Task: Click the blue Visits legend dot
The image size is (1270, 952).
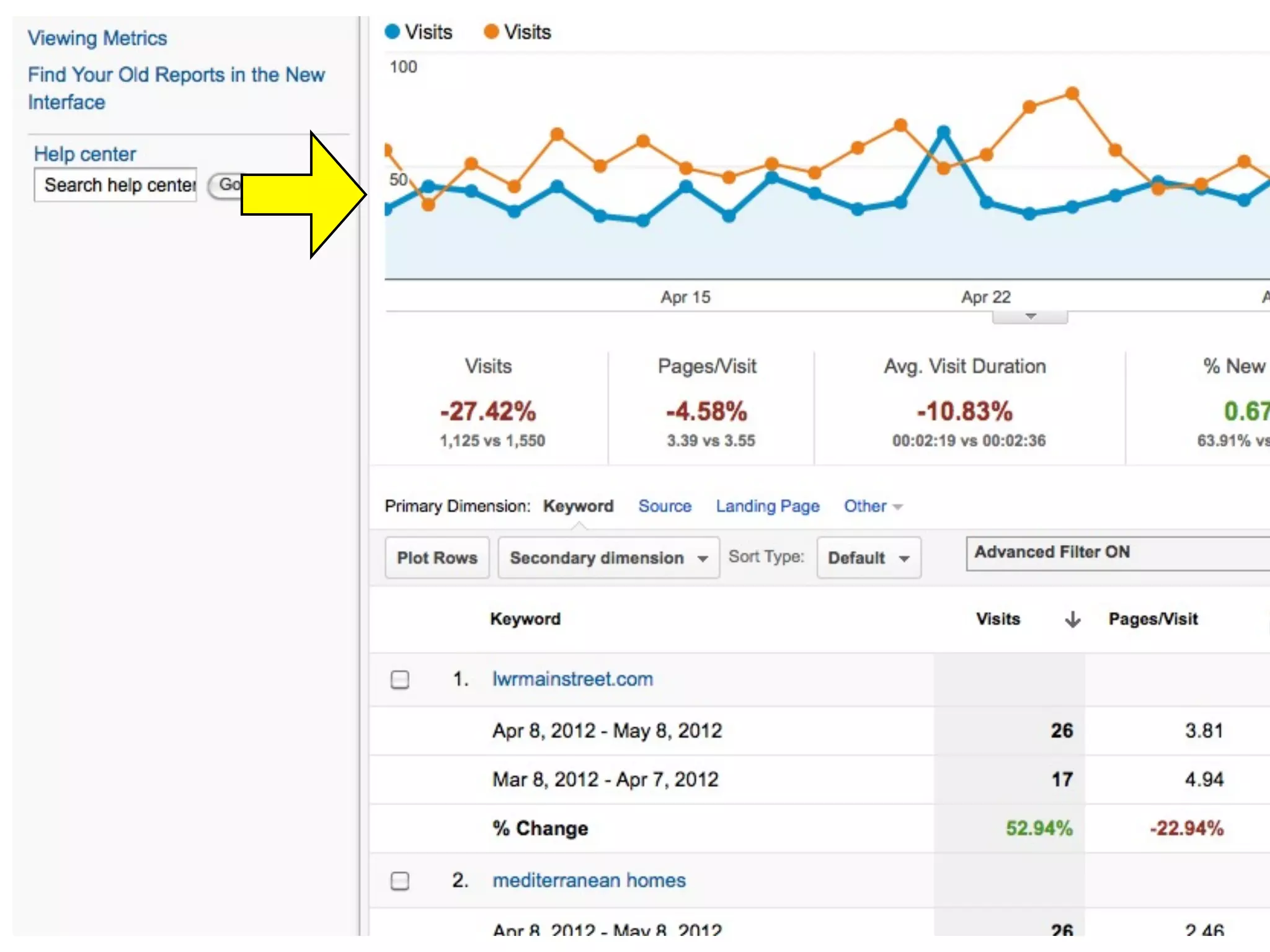Action: (x=392, y=32)
